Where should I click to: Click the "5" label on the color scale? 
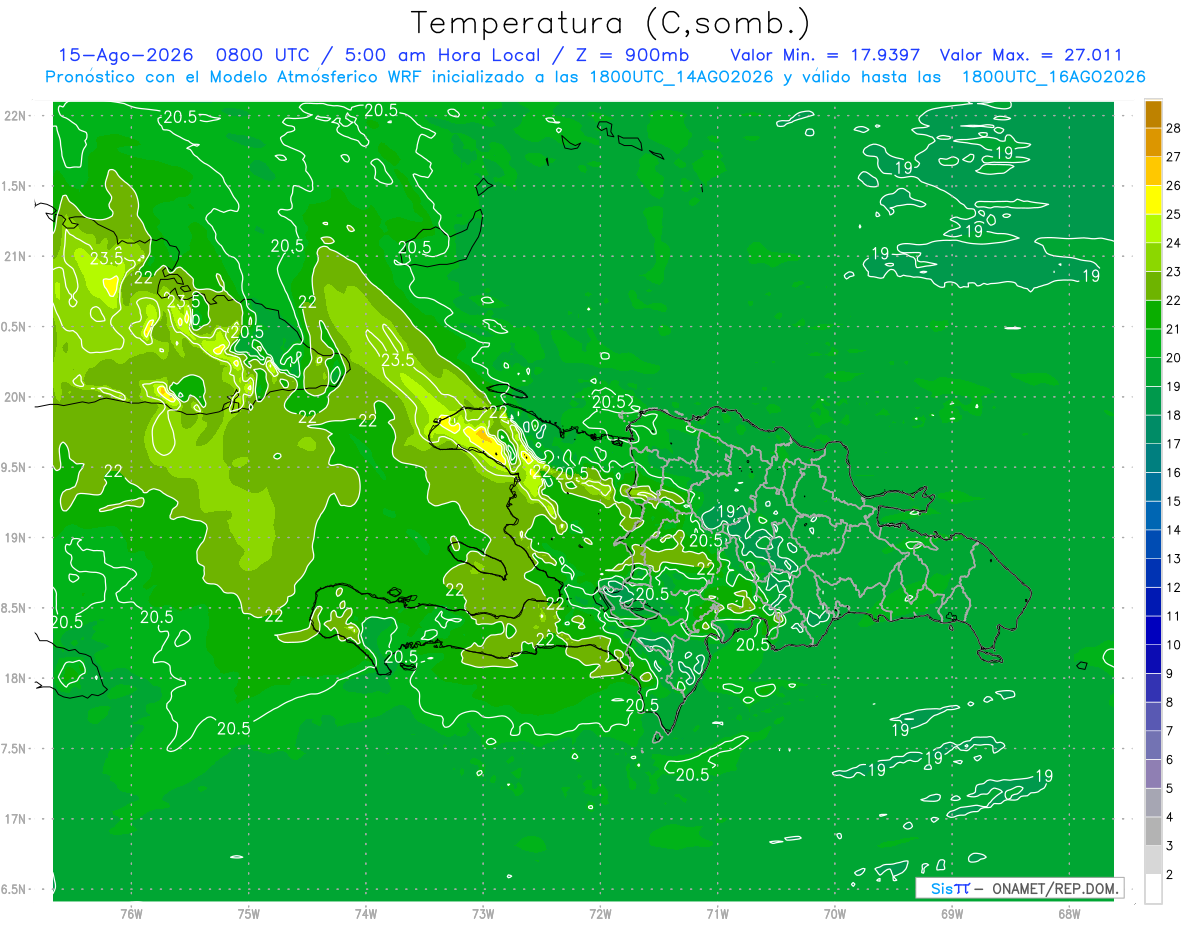click(x=1170, y=789)
